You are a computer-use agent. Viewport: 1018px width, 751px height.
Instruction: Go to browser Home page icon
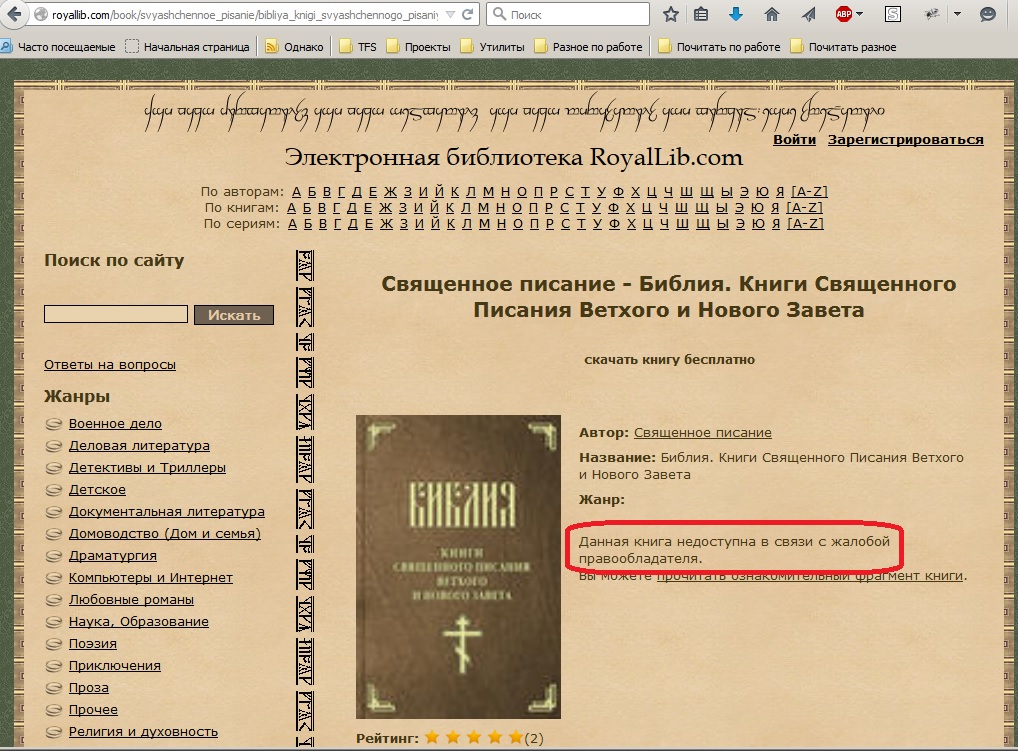point(771,15)
